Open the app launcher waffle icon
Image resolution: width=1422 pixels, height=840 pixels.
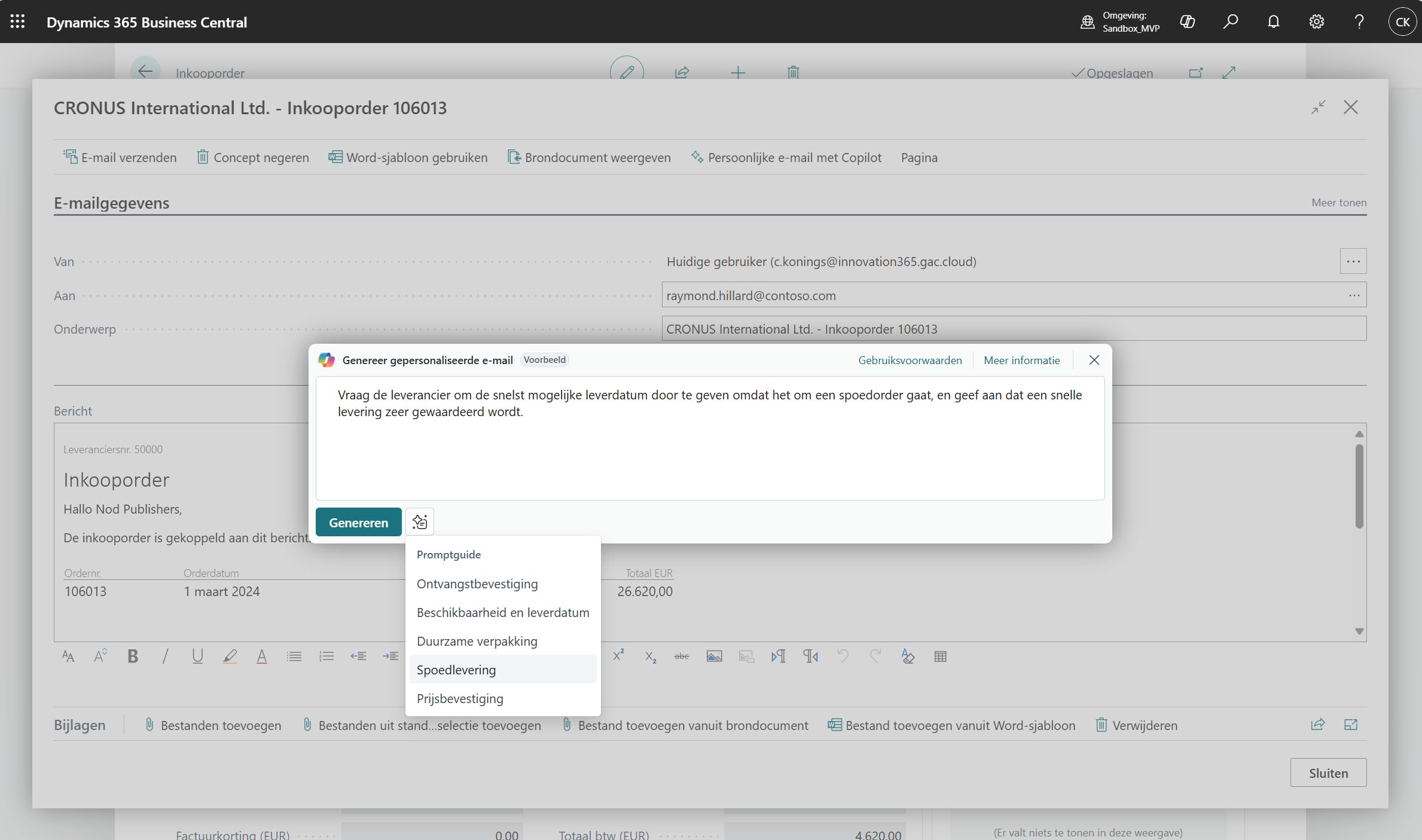[x=17, y=22]
